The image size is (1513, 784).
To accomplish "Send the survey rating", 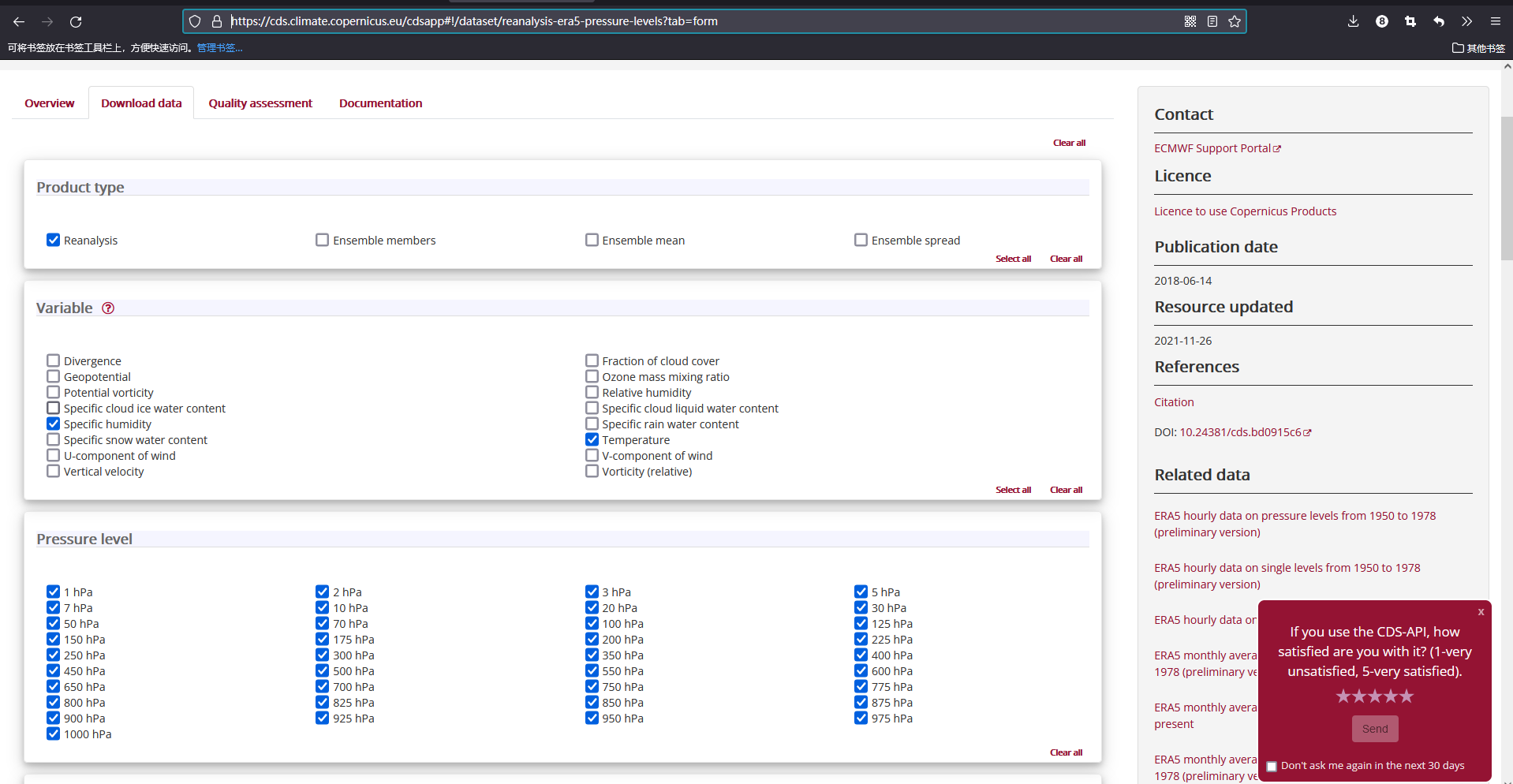I will [x=1374, y=729].
